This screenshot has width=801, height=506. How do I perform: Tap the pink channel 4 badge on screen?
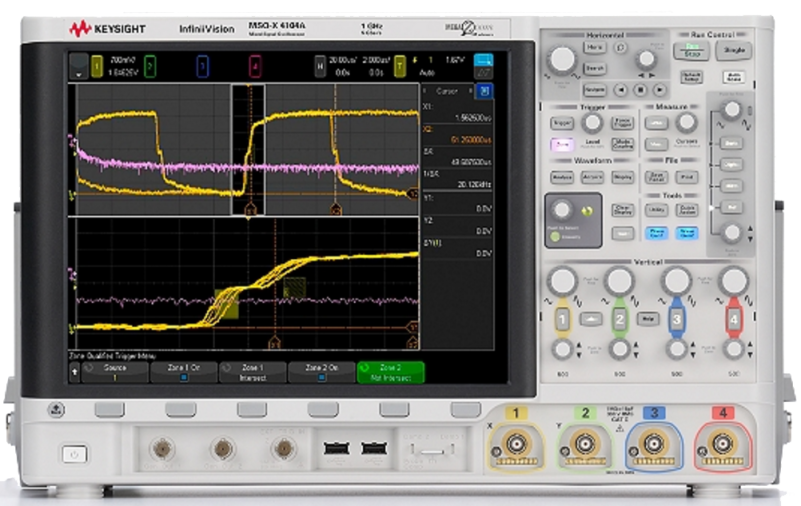pos(255,66)
